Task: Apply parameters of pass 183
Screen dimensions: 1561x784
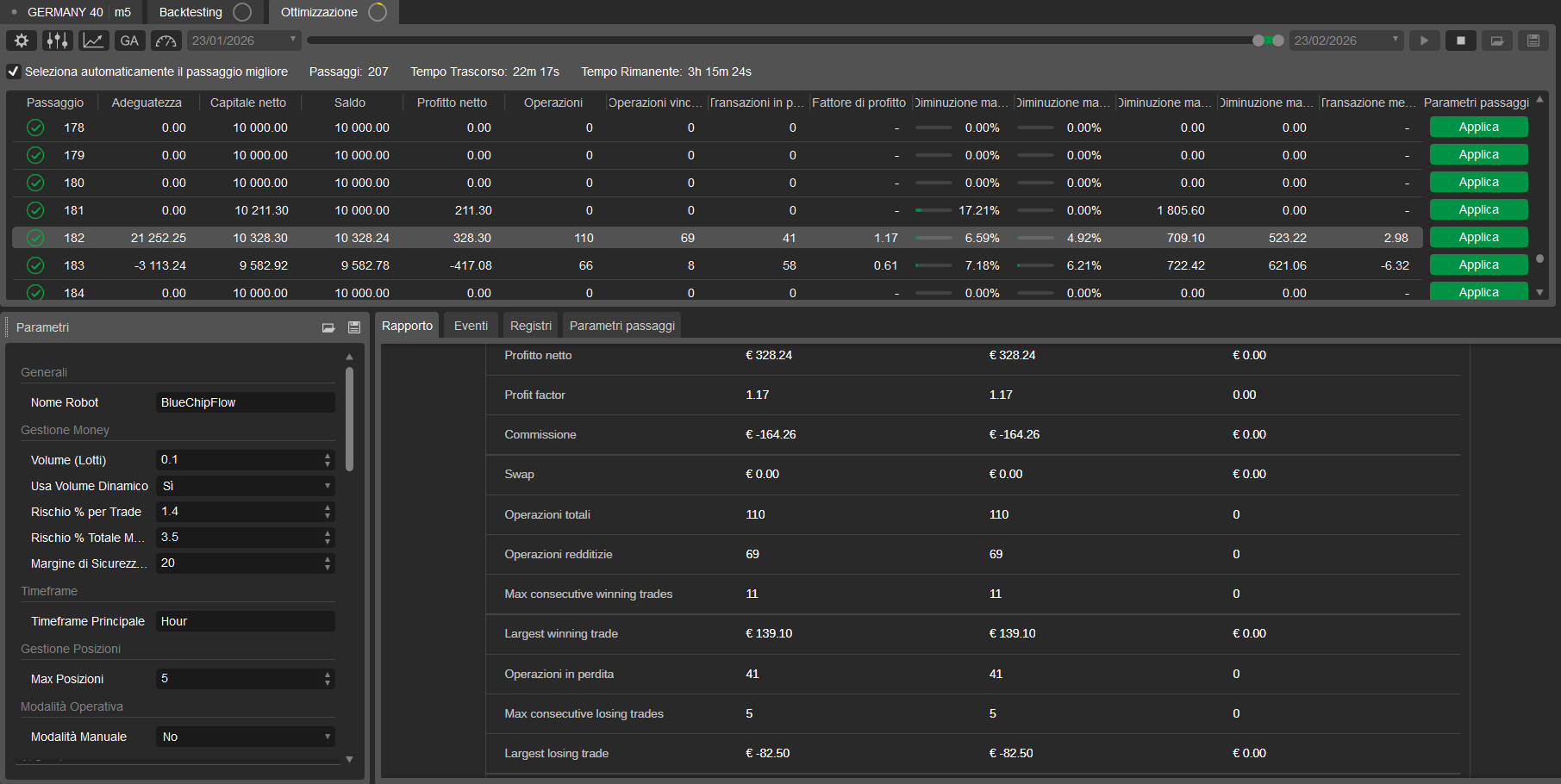Action: click(1478, 264)
